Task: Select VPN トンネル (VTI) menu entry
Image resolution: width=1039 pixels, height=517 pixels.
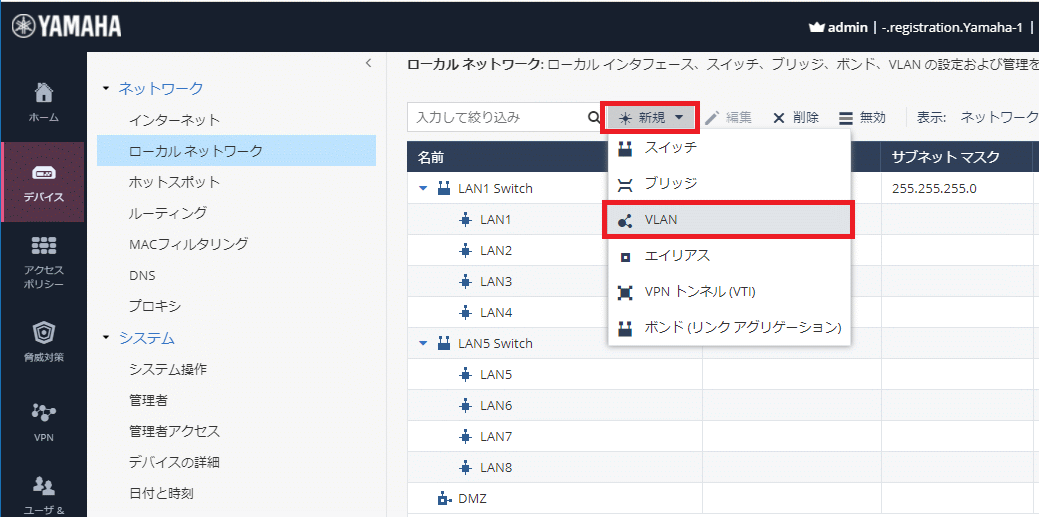Action: [x=729, y=292]
